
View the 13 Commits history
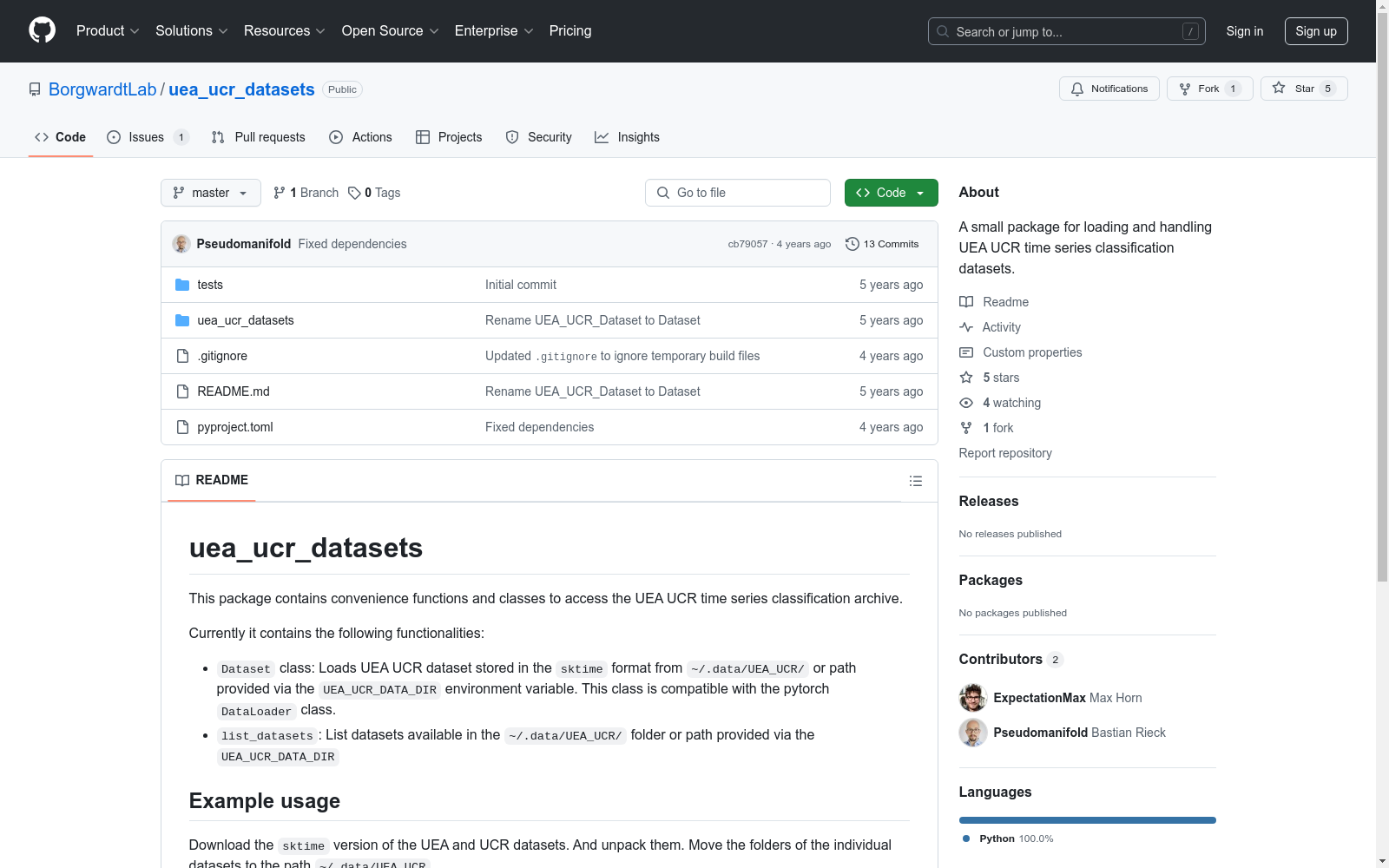click(882, 244)
